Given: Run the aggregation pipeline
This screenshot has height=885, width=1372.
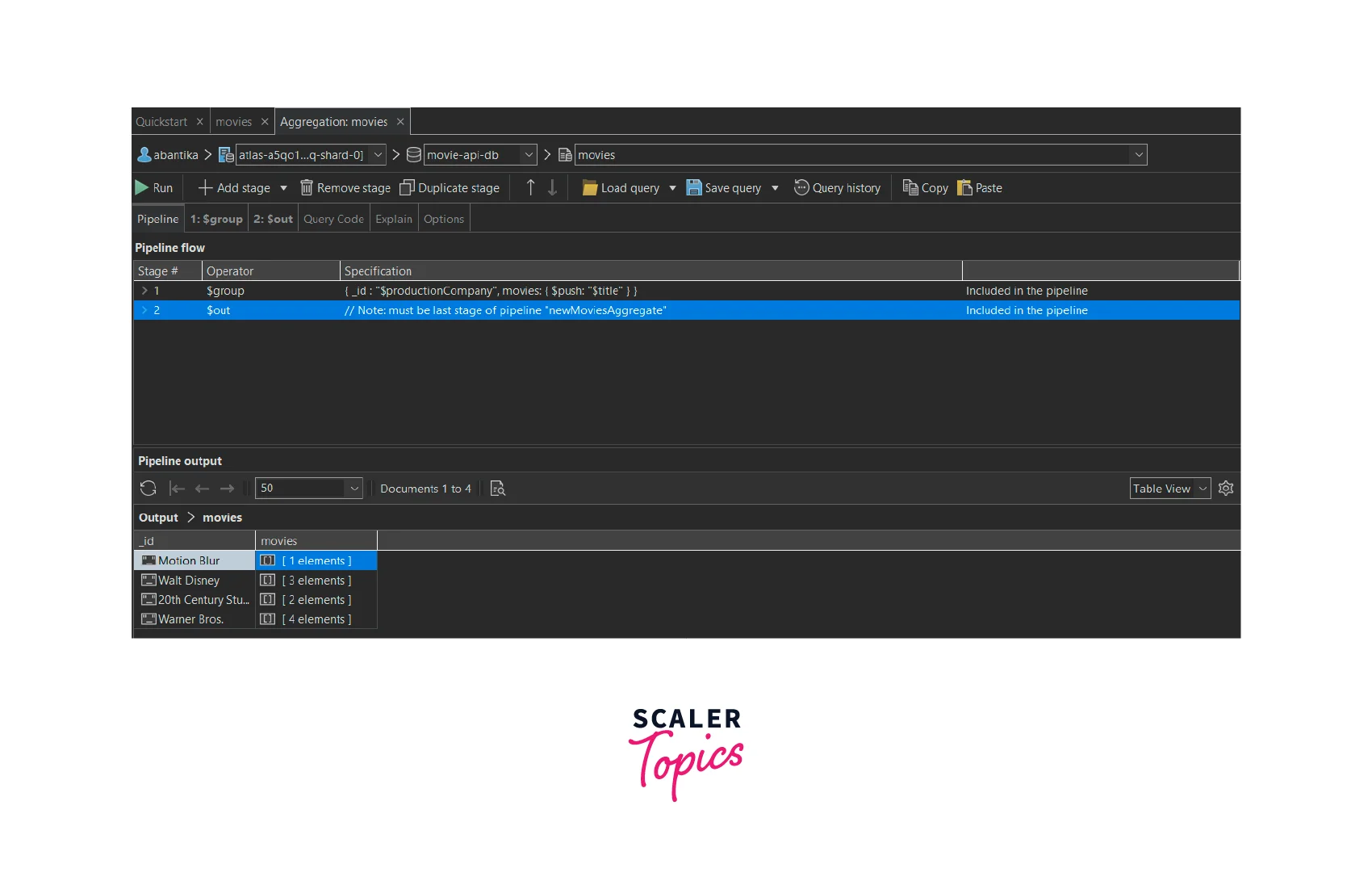Looking at the screenshot, I should tap(153, 188).
